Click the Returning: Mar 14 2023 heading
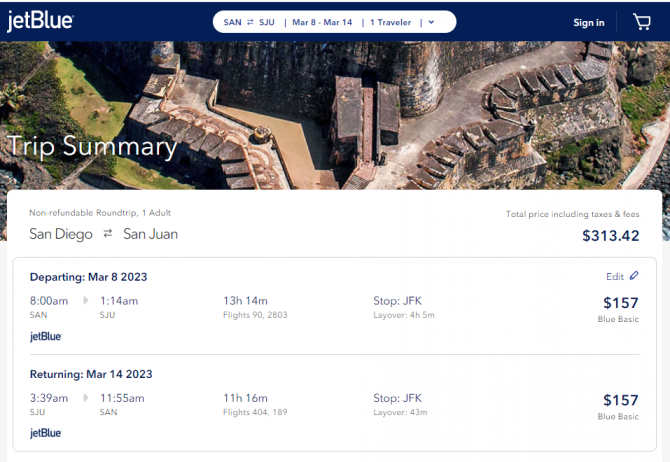This screenshot has width=670, height=462. (91, 374)
